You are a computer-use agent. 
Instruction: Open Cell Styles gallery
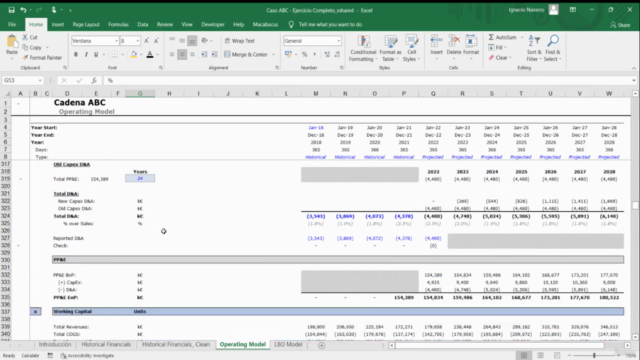(411, 48)
